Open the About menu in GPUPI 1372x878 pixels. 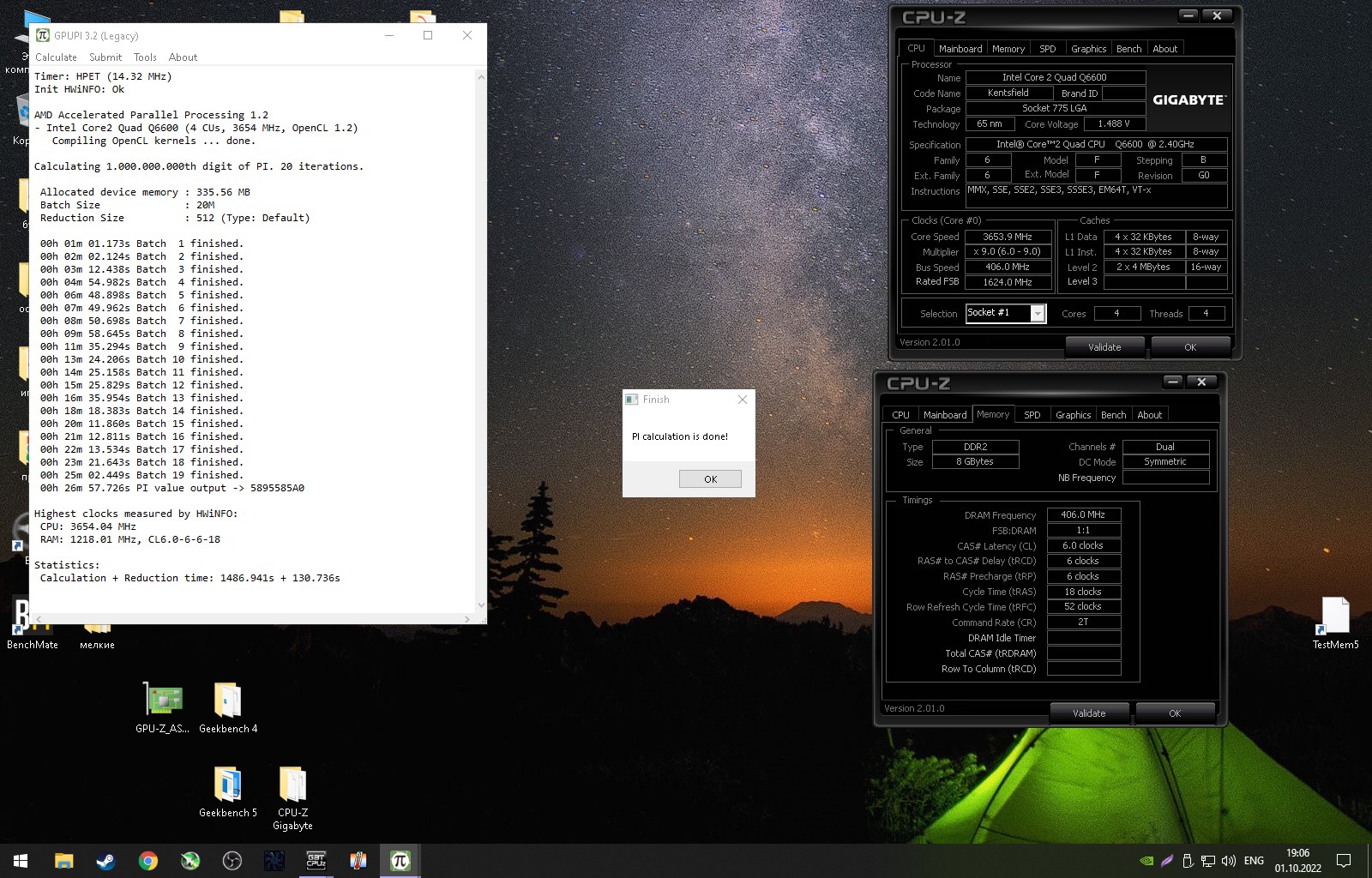pos(183,57)
